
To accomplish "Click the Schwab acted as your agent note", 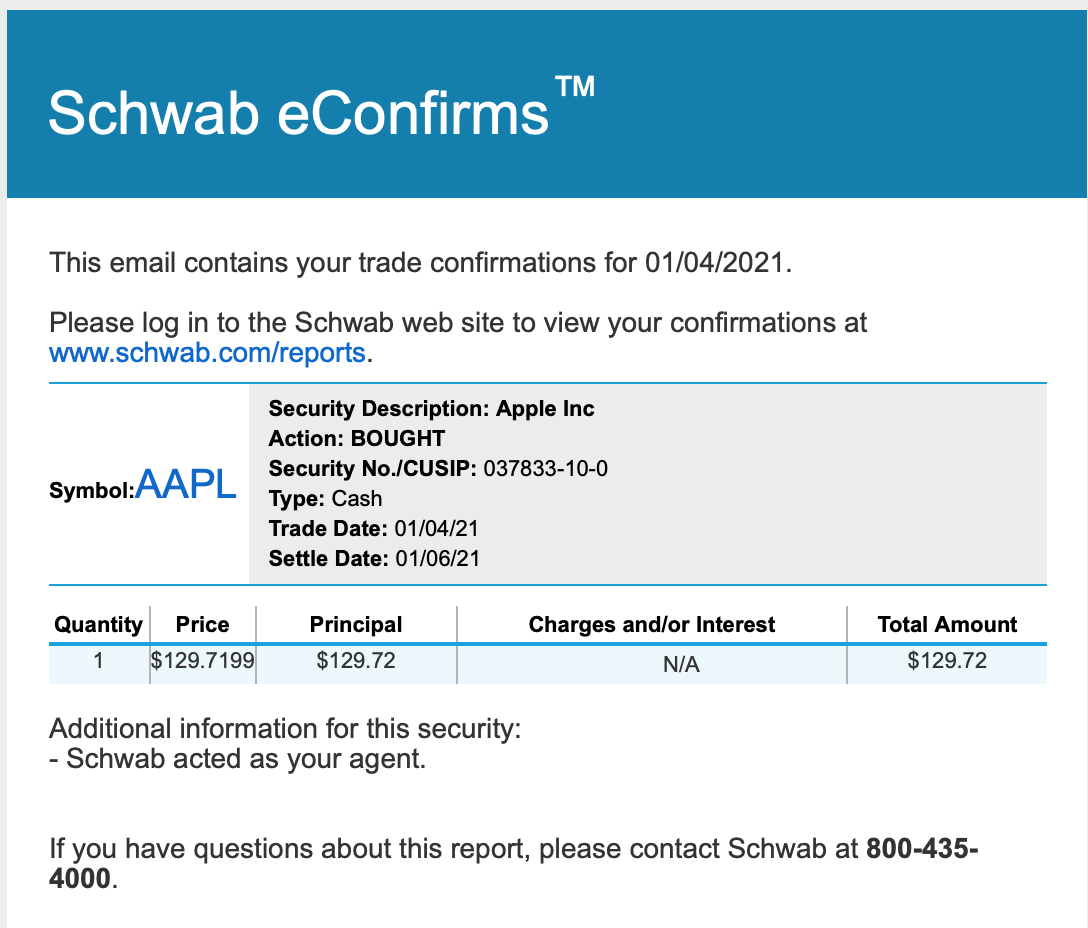I will [x=237, y=759].
